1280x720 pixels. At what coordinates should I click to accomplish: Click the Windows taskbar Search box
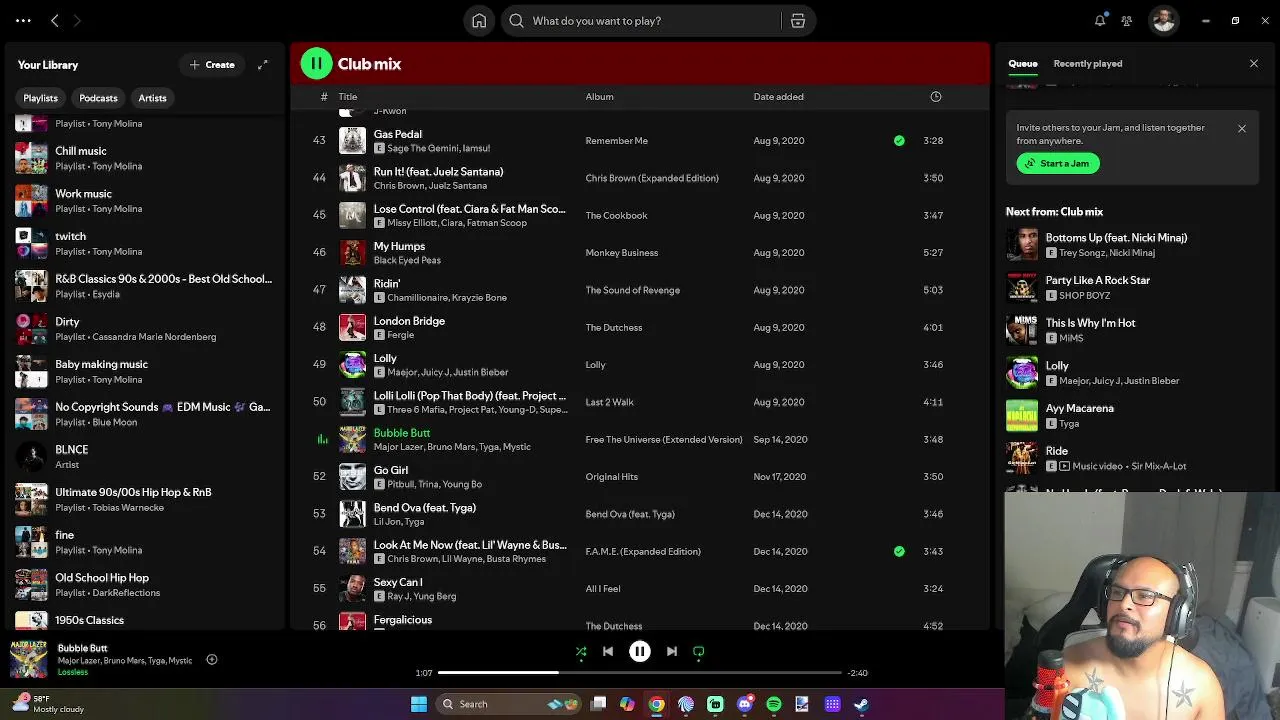tap(510, 704)
